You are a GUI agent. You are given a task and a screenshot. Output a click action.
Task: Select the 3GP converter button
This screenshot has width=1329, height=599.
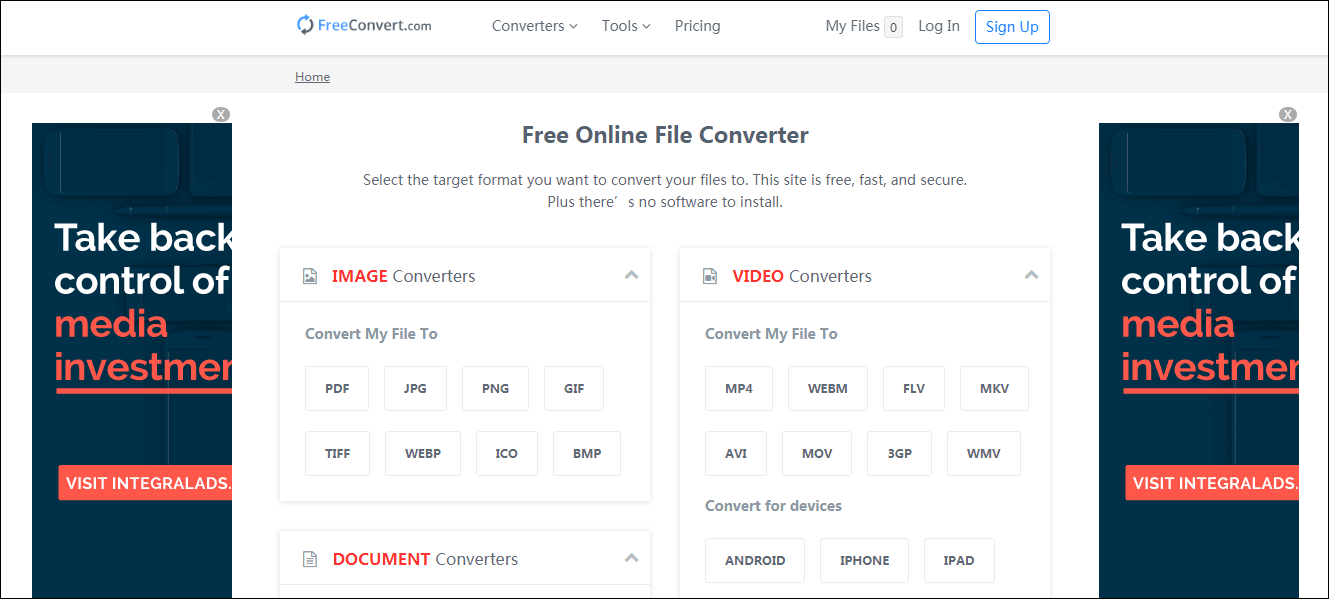pos(900,453)
